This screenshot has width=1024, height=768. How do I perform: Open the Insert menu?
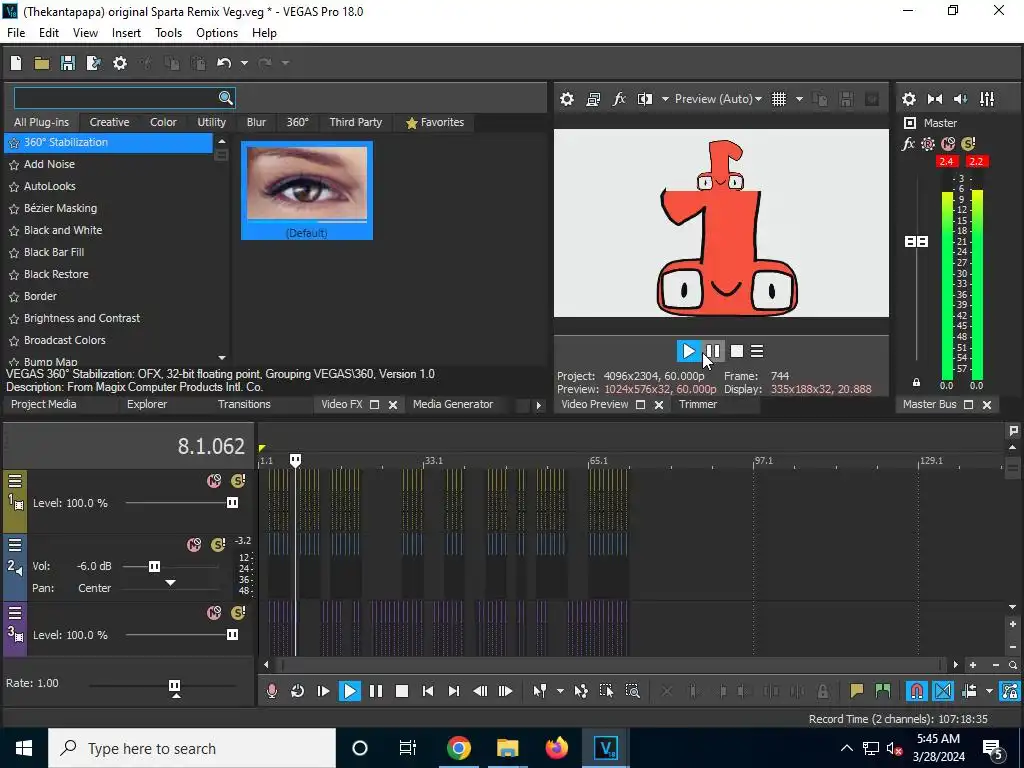126,33
